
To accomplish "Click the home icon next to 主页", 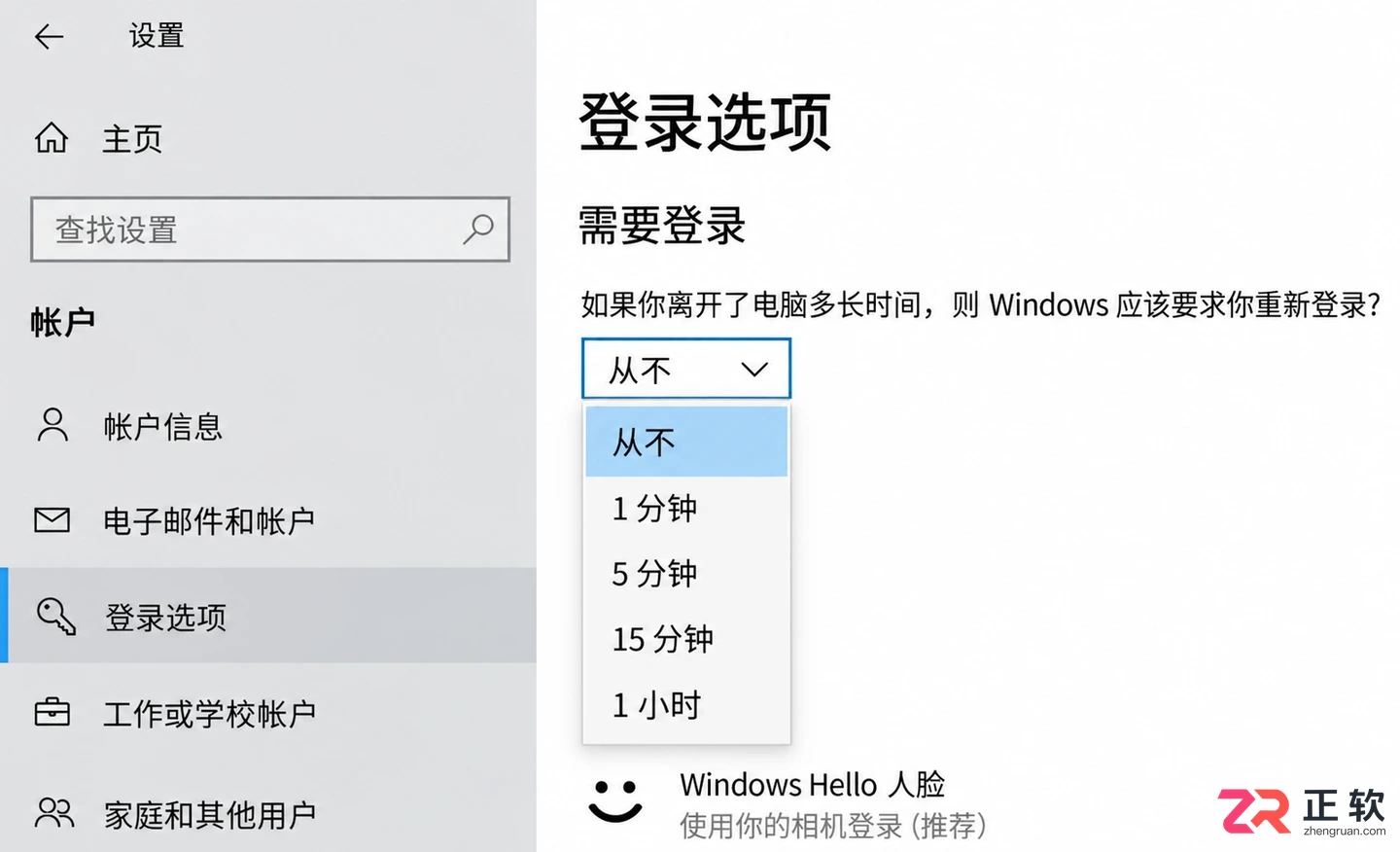I will (52, 138).
